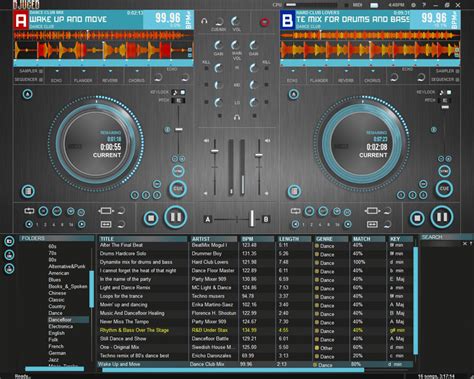
Task: Eject the track from deck A
Action: tap(27, 94)
